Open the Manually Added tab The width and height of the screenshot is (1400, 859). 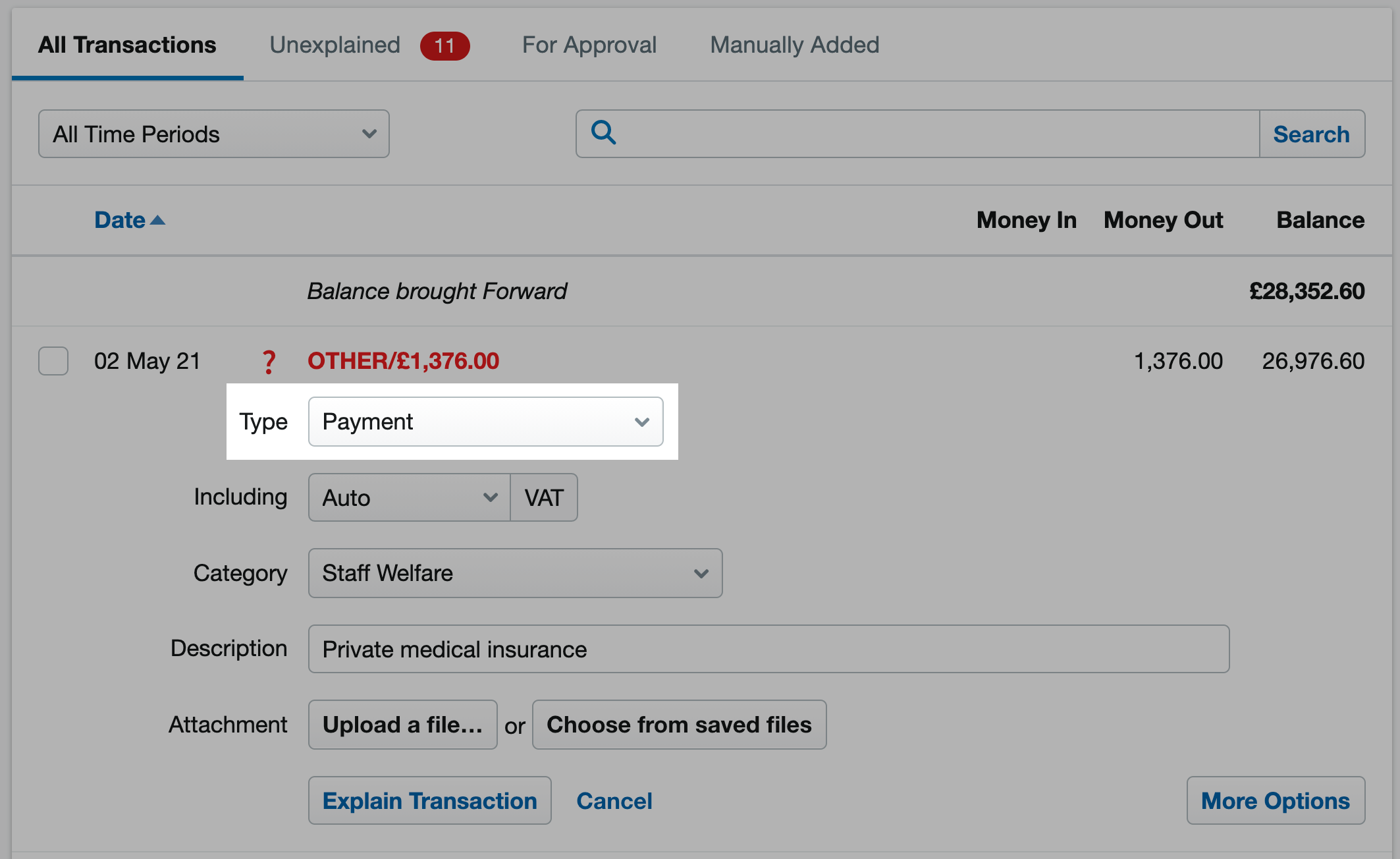point(795,45)
